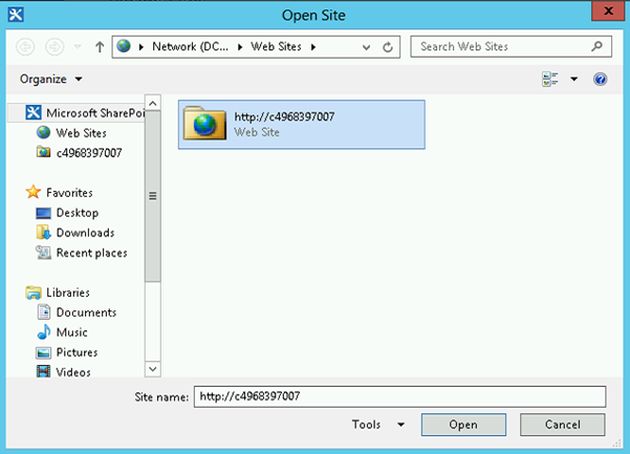
Task: Click the site icon beside c4968397007
Action: 43,152
